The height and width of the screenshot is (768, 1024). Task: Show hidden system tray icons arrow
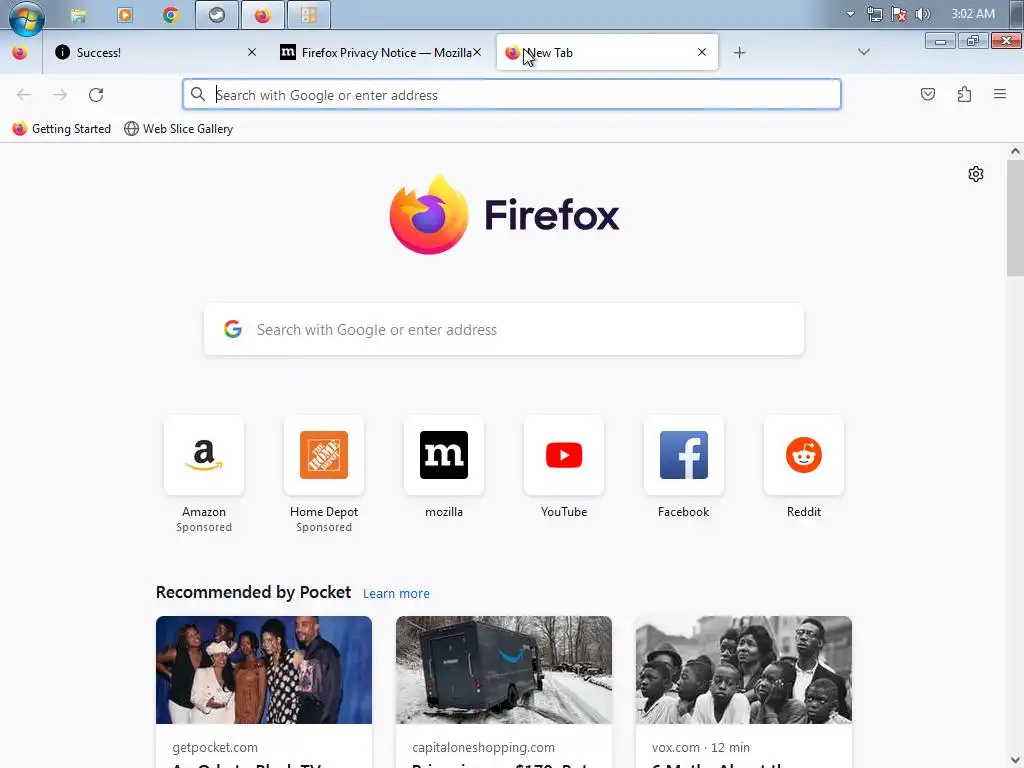(x=850, y=14)
